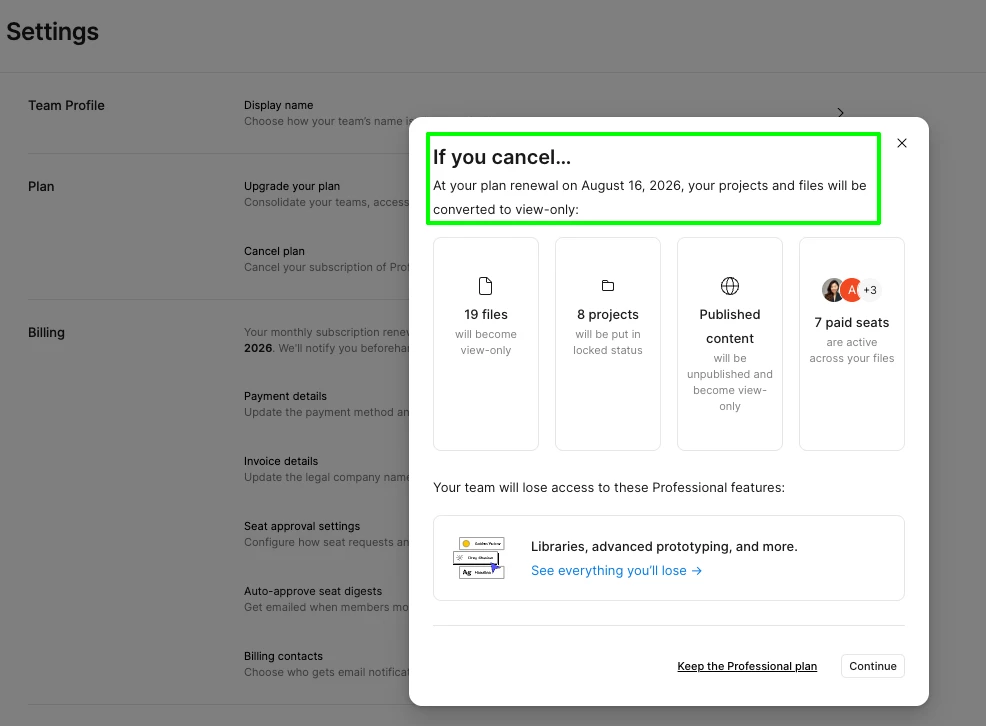986x726 pixels.
Task: Click the orange A avatar in paid seats
Action: 851,290
